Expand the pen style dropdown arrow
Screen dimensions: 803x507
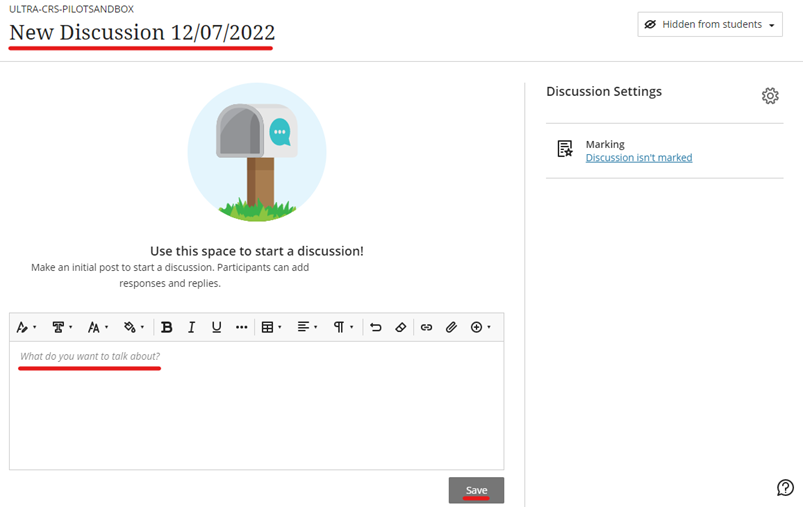tap(35, 327)
